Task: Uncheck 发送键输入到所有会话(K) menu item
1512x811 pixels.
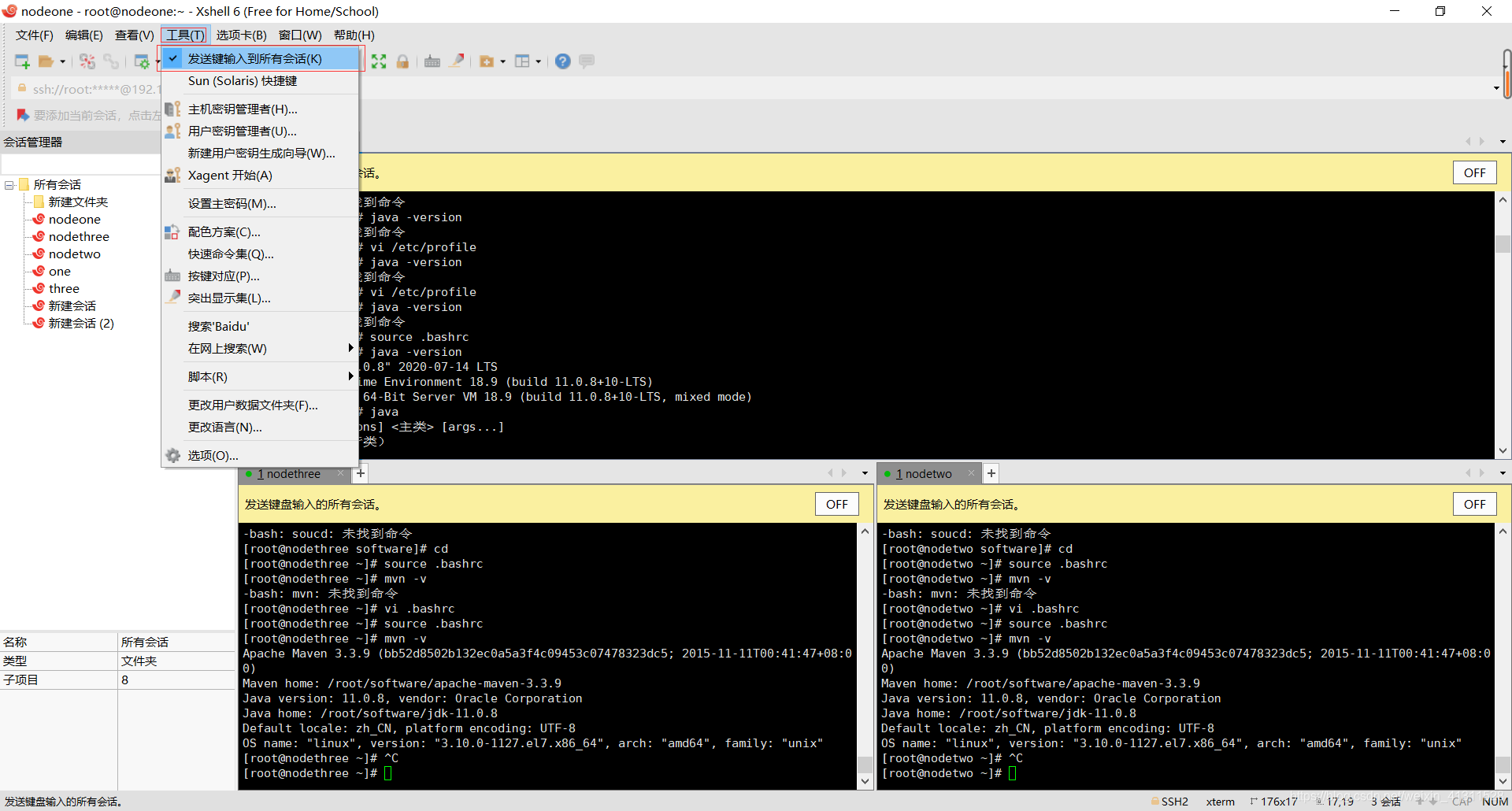Action: coord(261,59)
